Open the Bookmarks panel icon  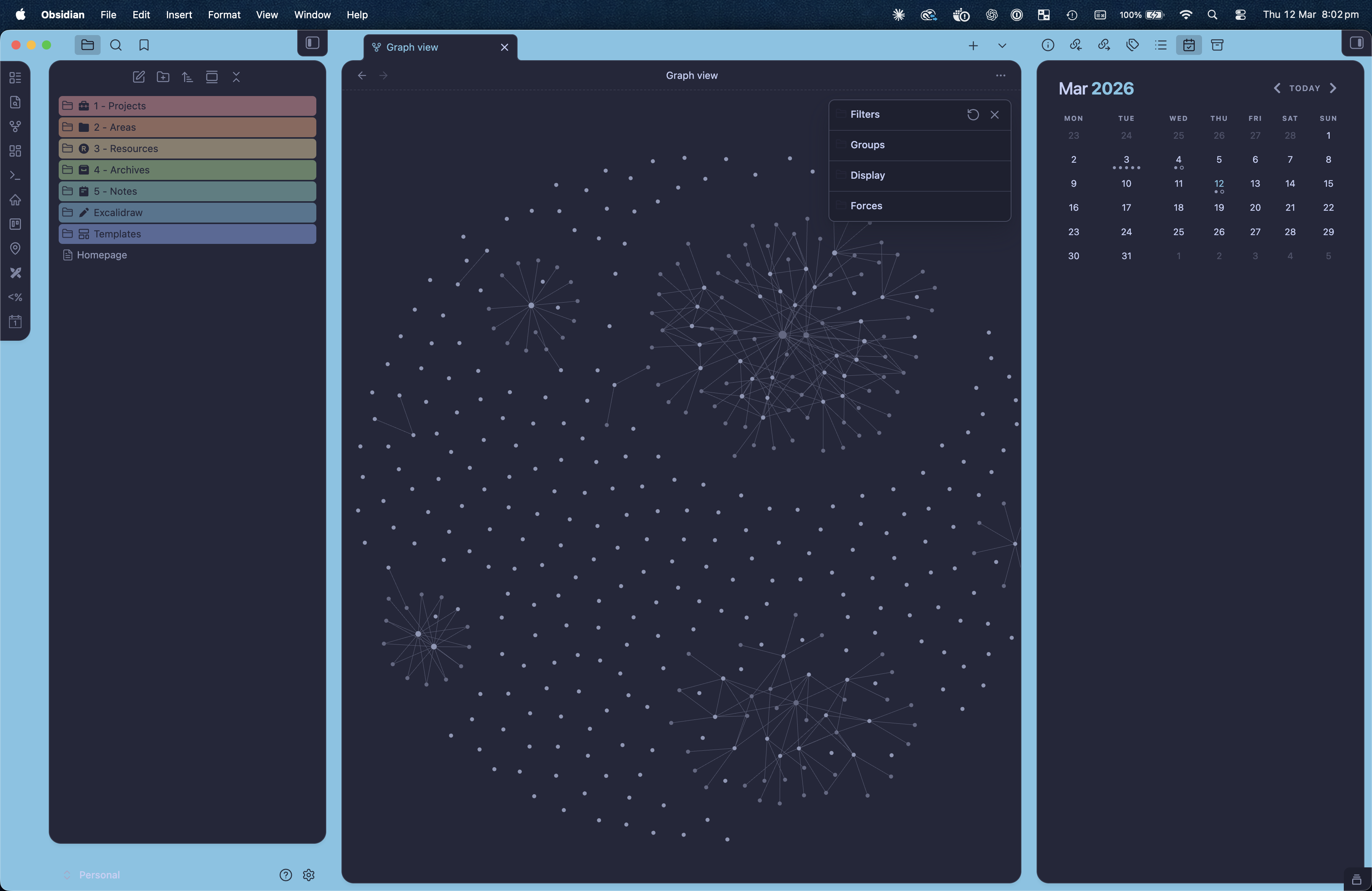coord(144,45)
